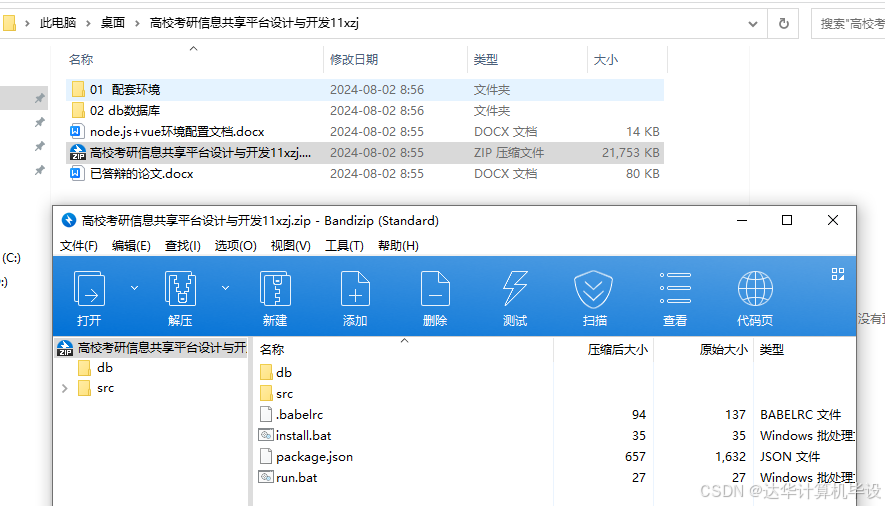Select the zip root node in the Bandizip tree
The width and height of the screenshot is (885, 506).
[151, 347]
